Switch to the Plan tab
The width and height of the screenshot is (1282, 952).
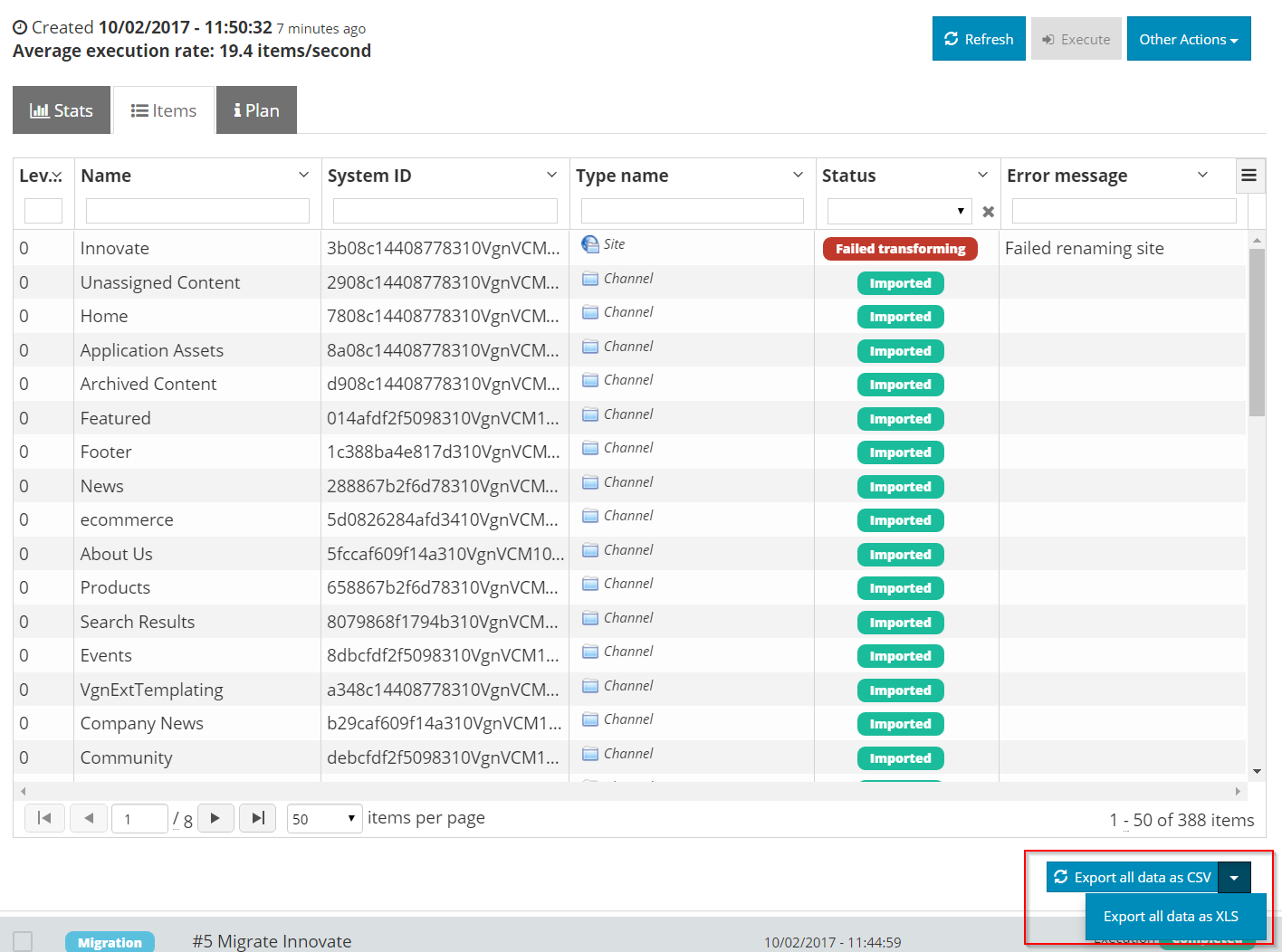click(x=256, y=110)
